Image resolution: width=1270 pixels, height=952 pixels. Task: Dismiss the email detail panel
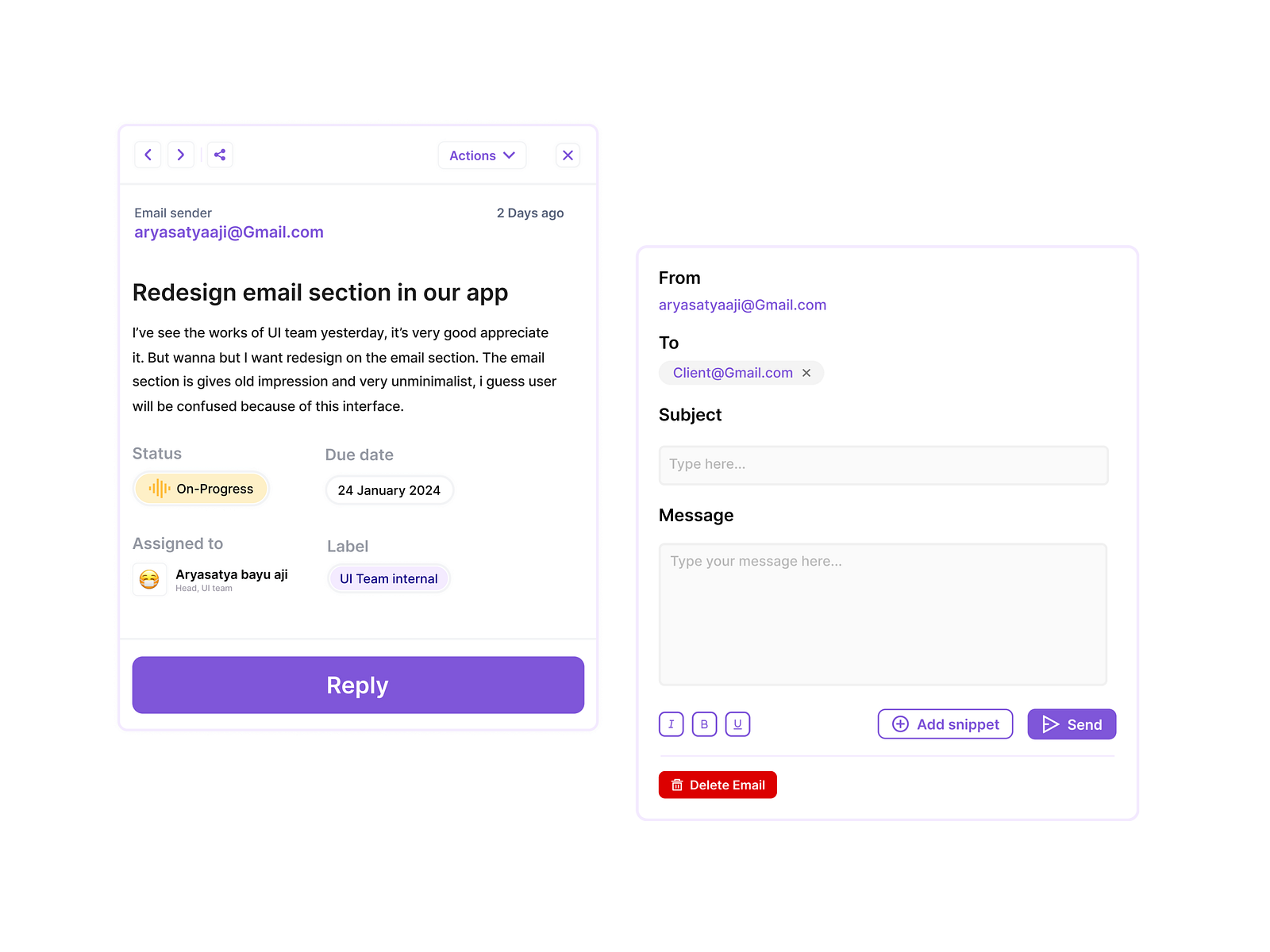pyautogui.click(x=568, y=155)
